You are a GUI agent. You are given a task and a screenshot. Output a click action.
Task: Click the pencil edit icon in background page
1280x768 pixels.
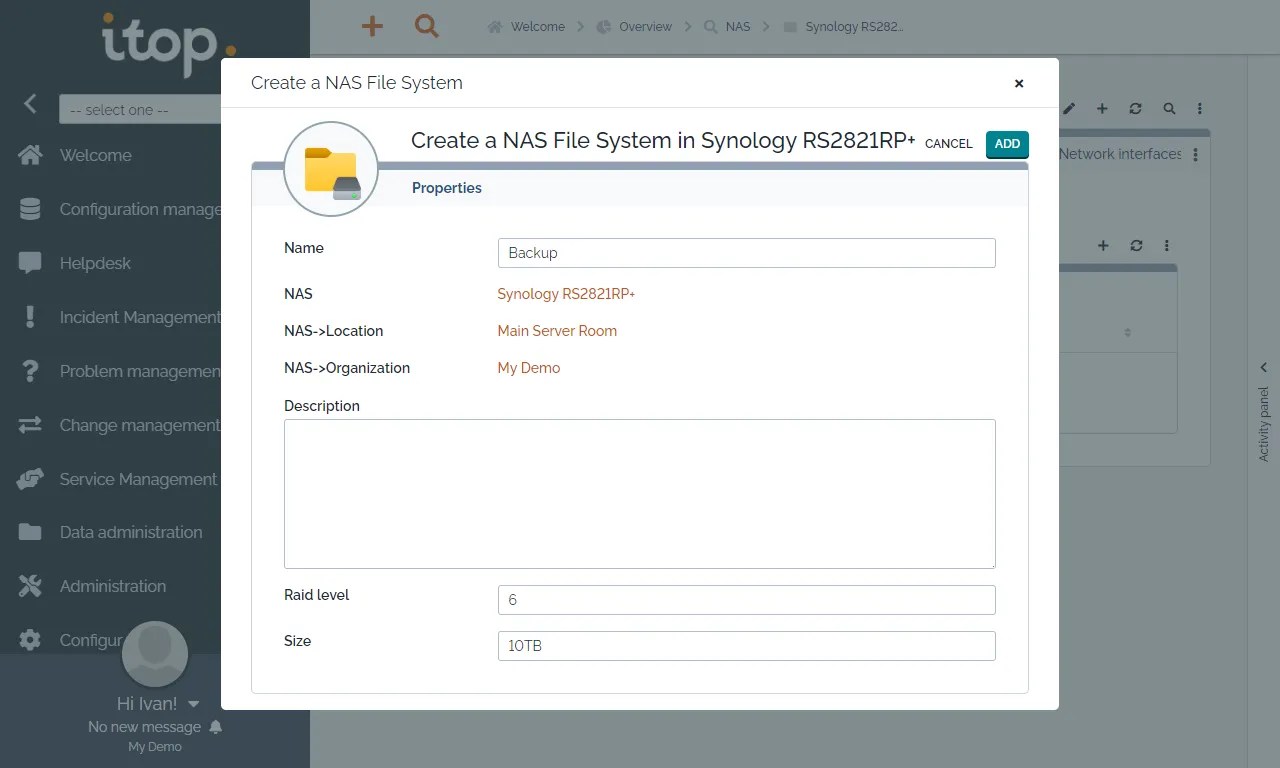[x=1069, y=108]
